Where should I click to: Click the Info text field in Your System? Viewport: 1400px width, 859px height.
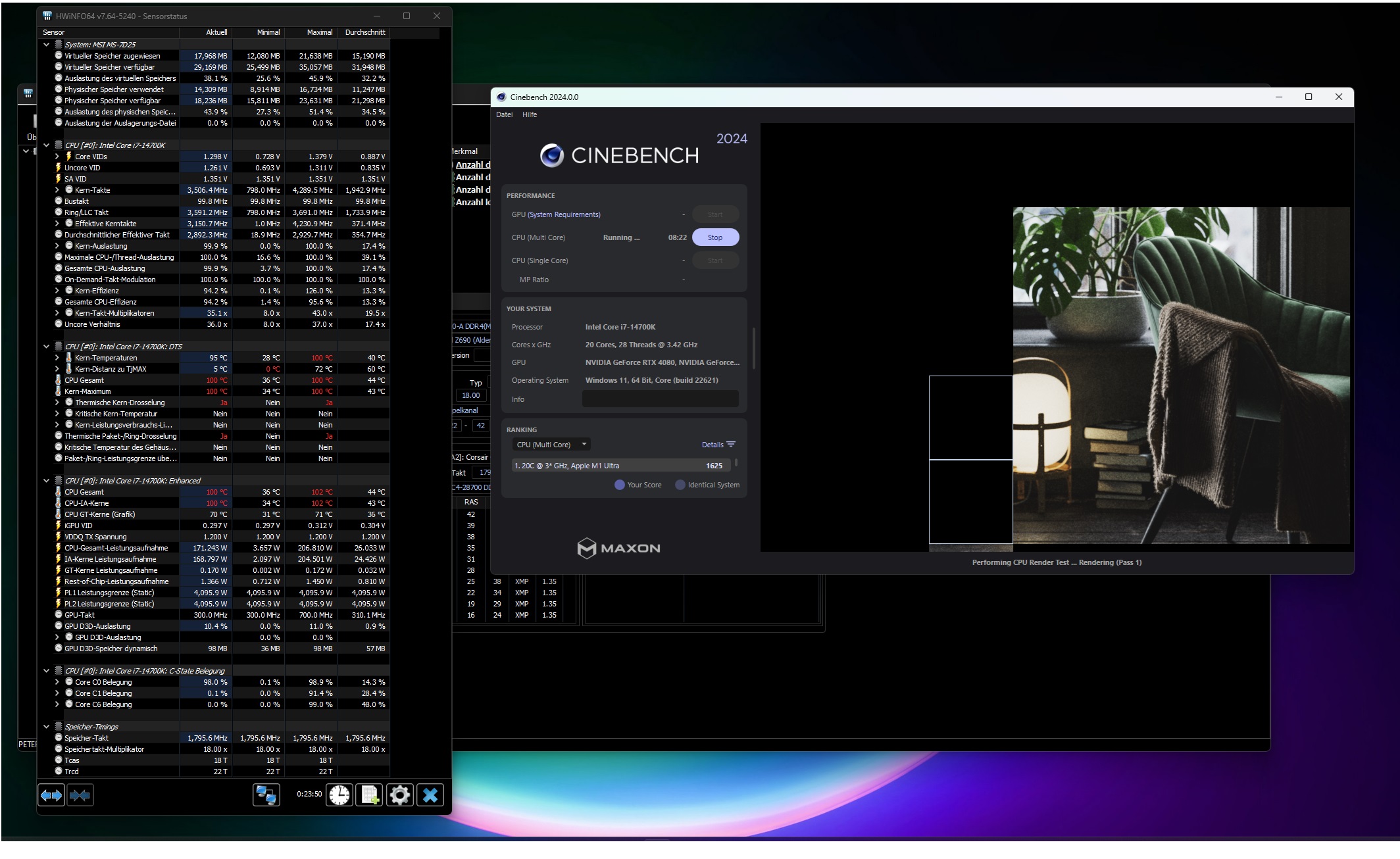pyautogui.click(x=660, y=399)
